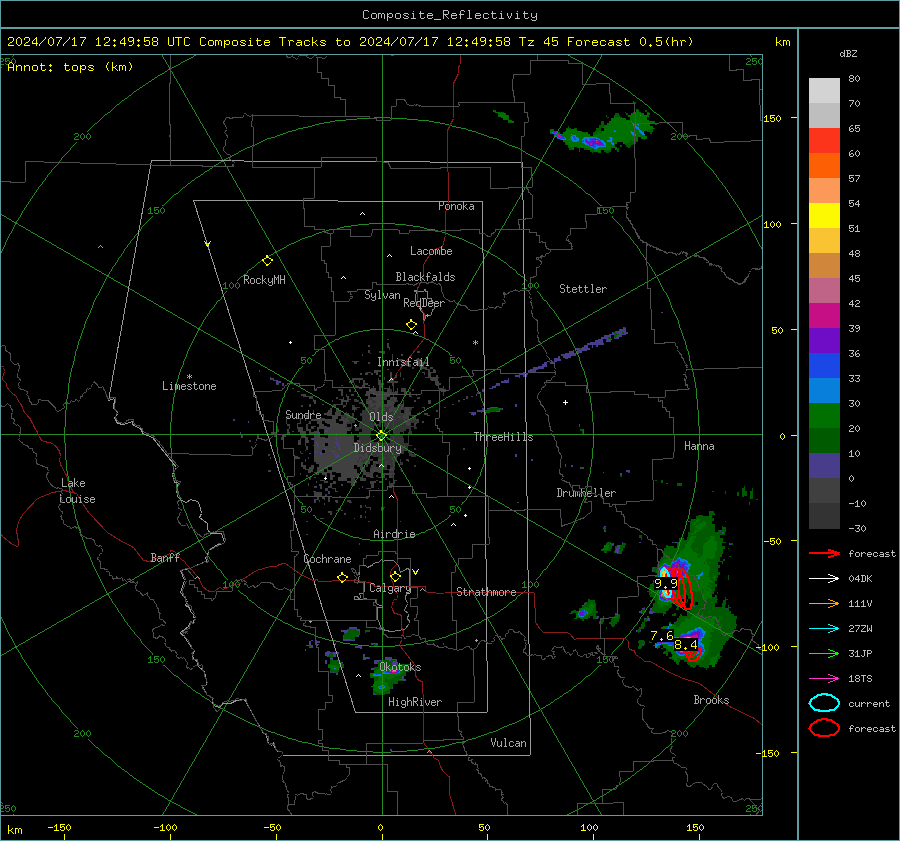900x841 pixels.
Task: Click the dBZ scale heading
Action: point(848,54)
